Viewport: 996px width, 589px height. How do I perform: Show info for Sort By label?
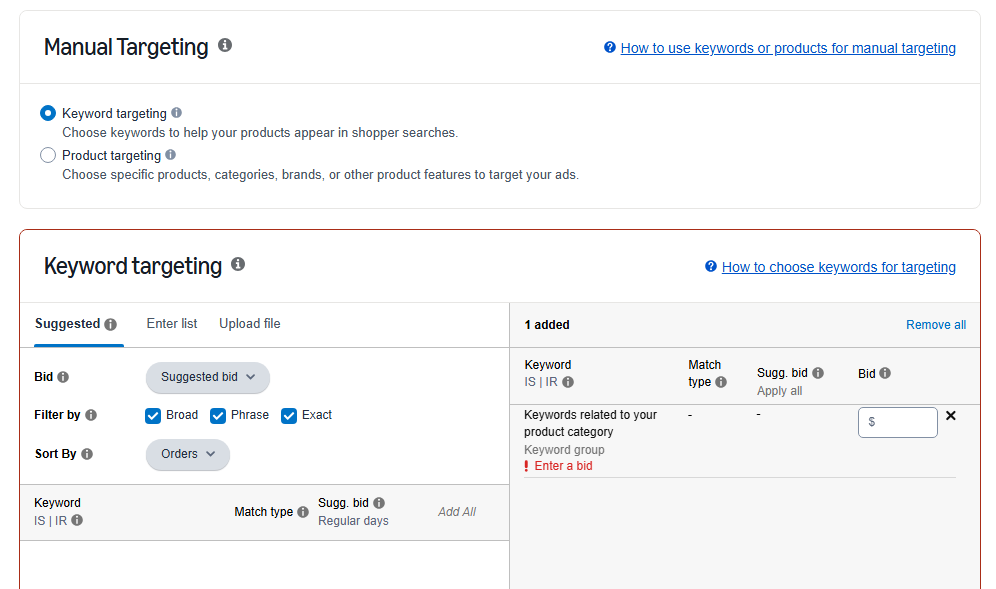tap(87, 454)
